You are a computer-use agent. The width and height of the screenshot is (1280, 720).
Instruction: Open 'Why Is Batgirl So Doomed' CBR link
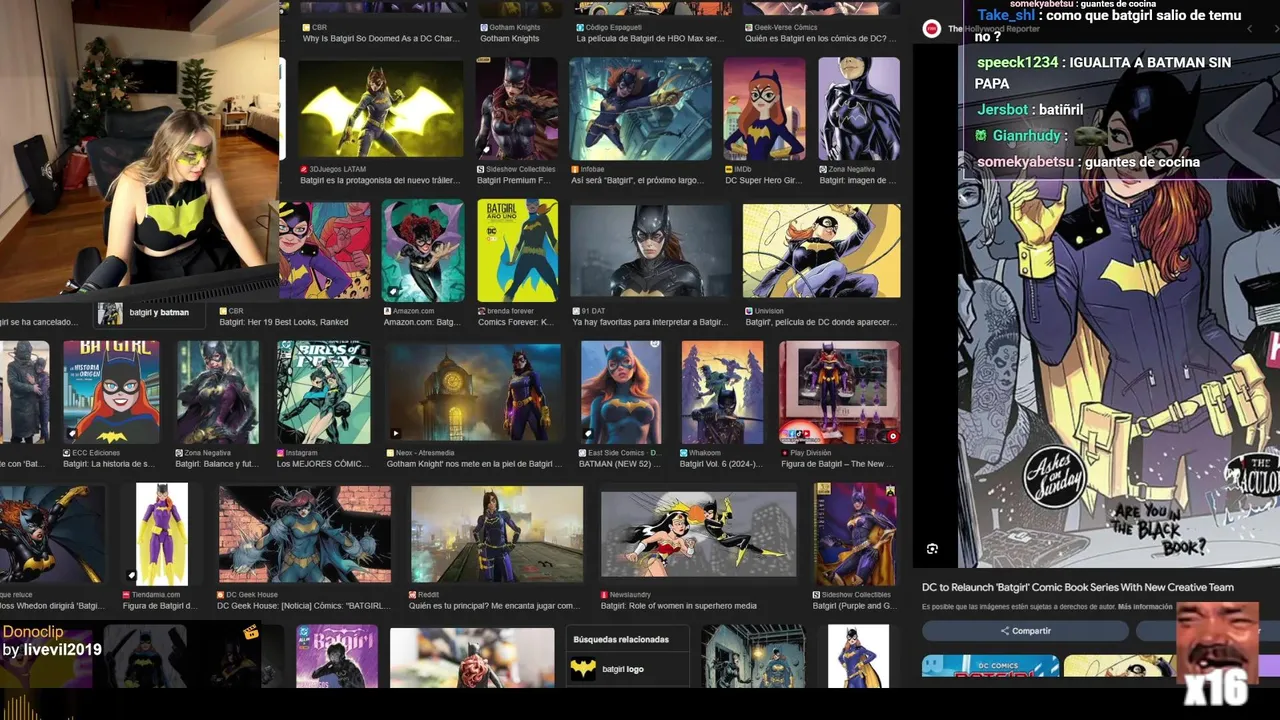click(x=381, y=39)
